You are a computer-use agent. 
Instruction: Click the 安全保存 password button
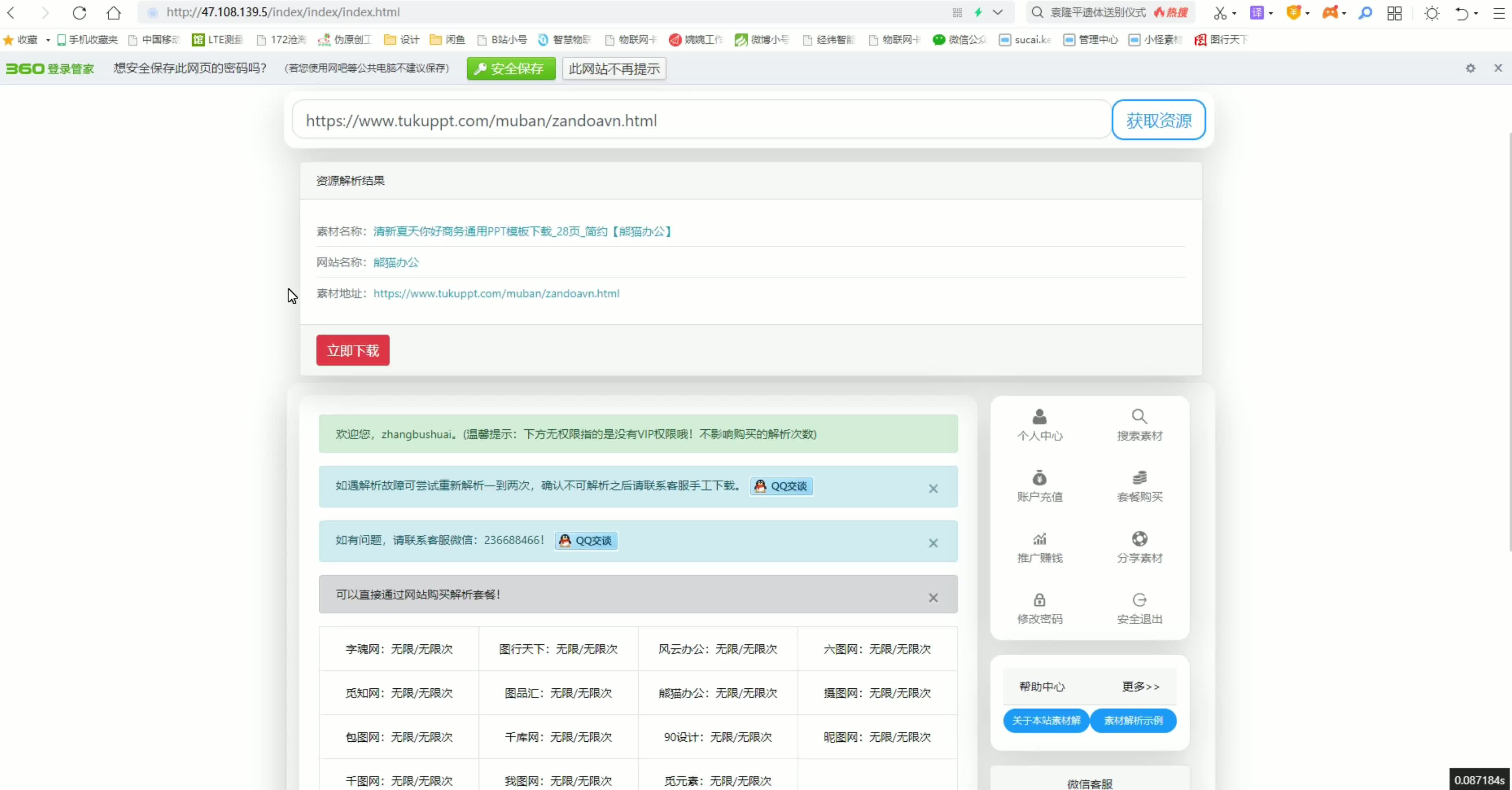pyautogui.click(x=511, y=69)
